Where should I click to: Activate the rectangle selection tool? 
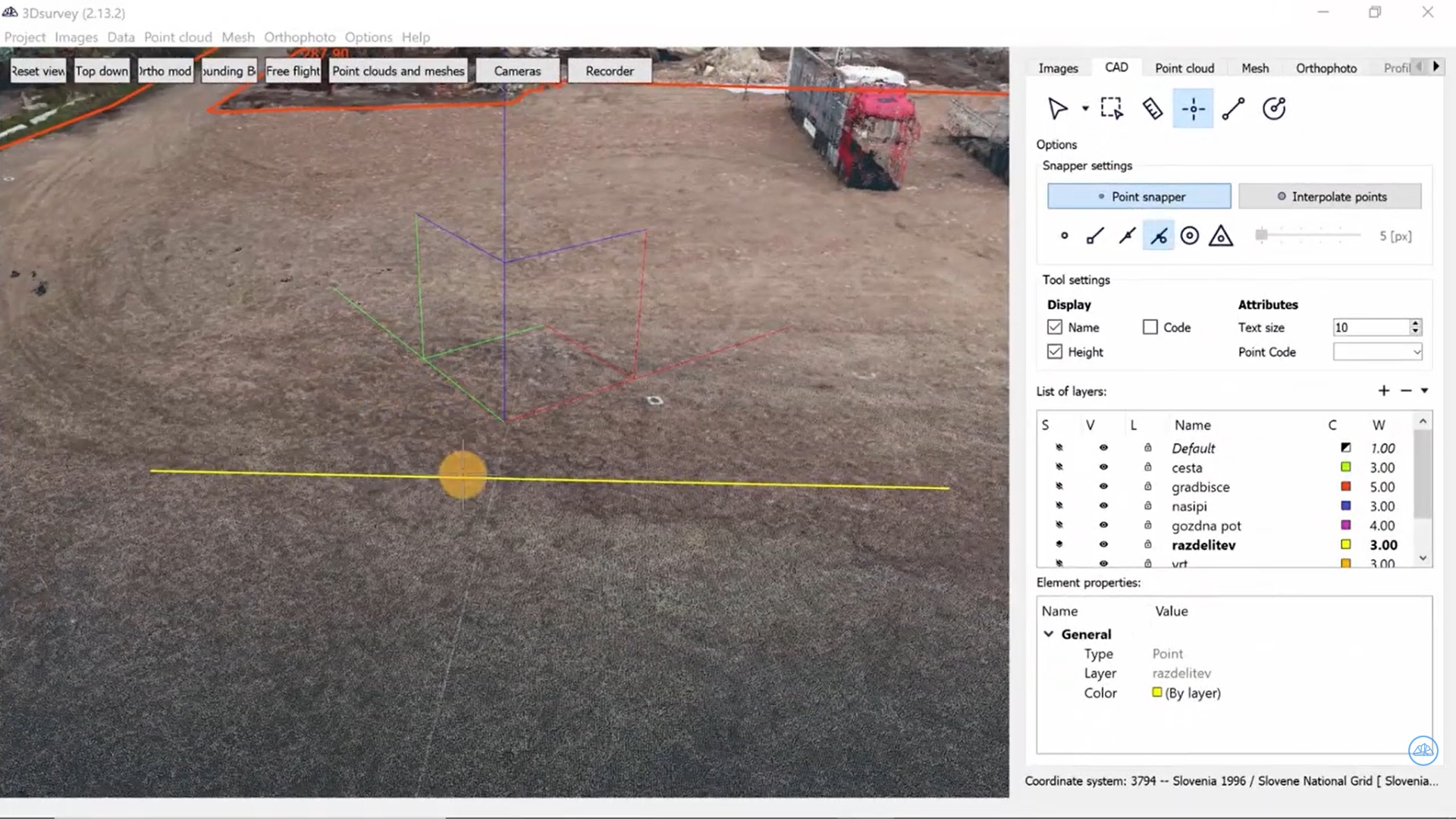click(x=1111, y=108)
